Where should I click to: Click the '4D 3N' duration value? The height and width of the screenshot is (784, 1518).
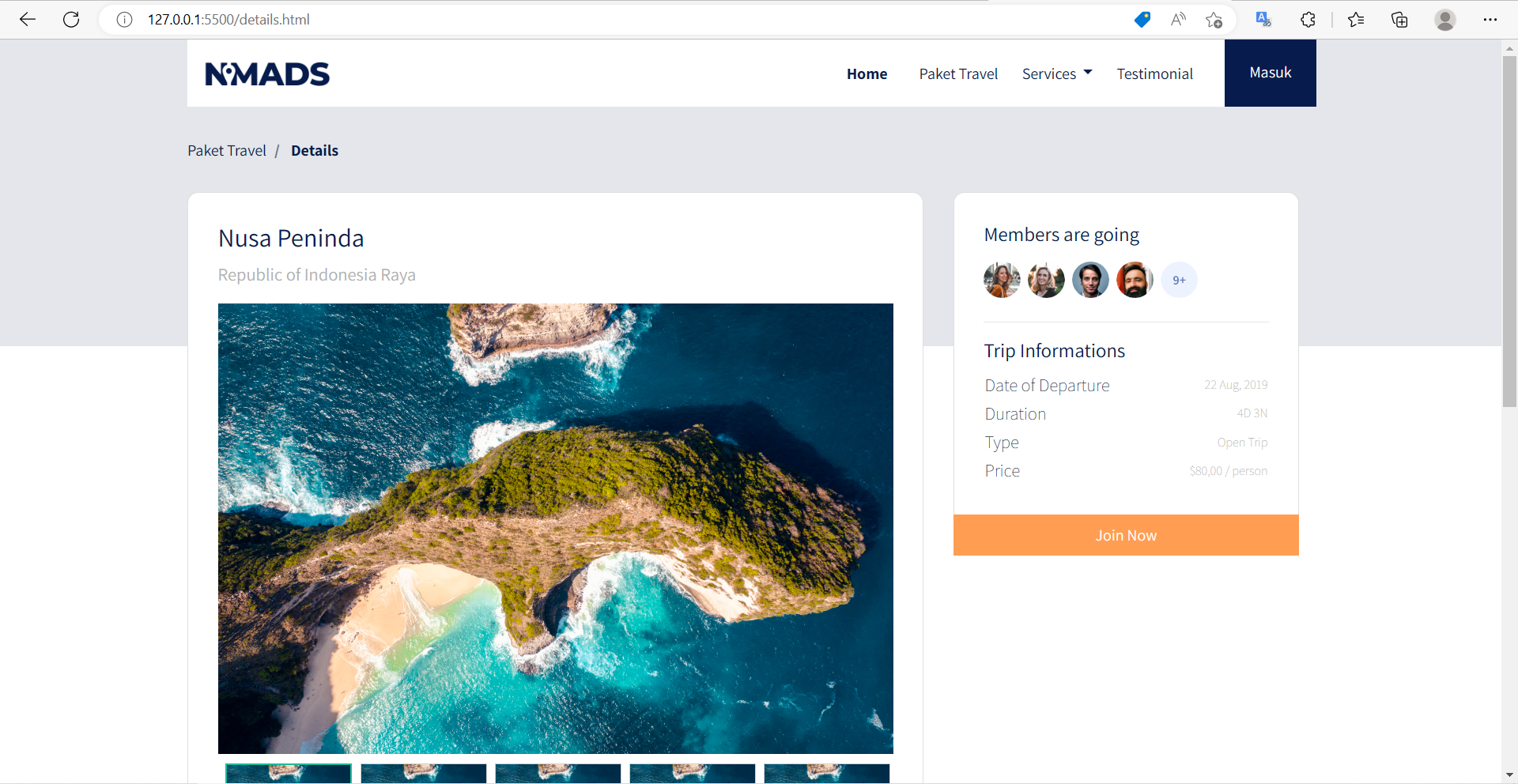point(1252,413)
